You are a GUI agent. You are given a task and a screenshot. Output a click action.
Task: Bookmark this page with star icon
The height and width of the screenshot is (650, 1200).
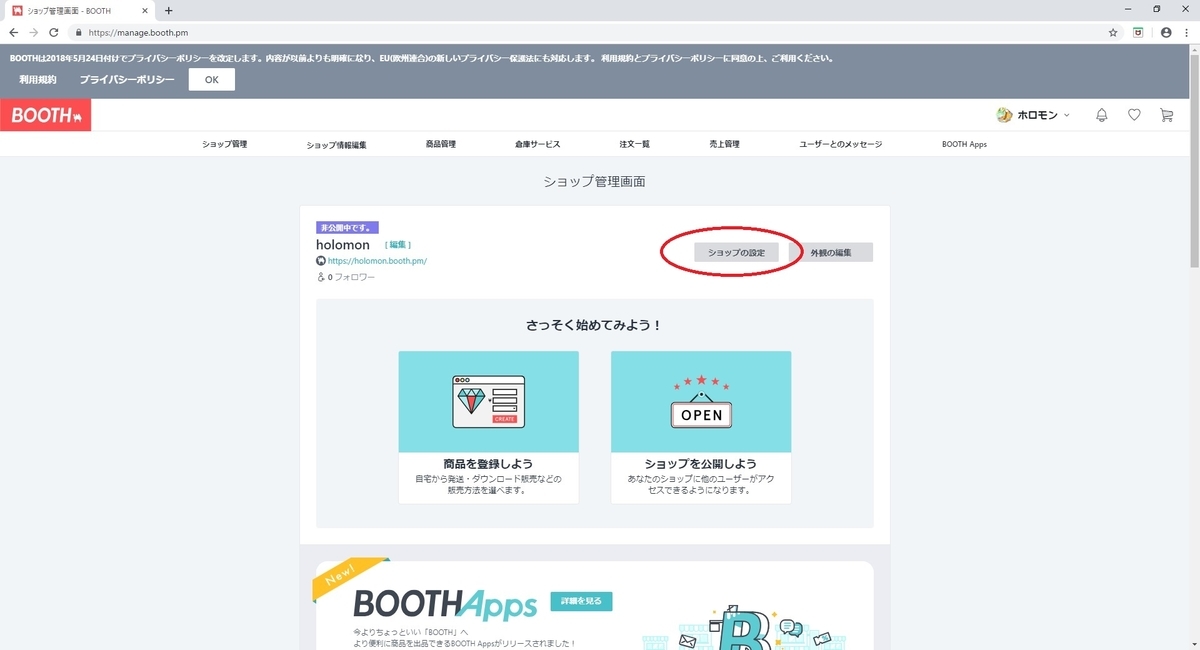[1113, 32]
